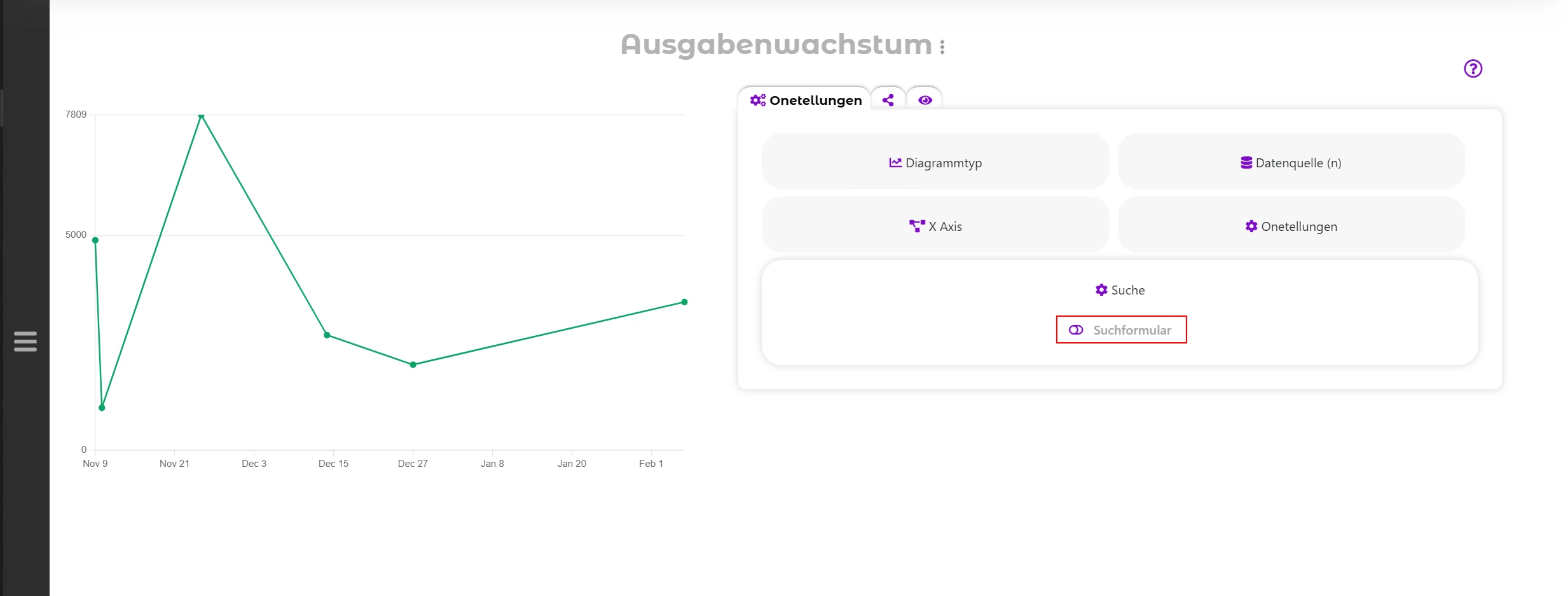The height and width of the screenshot is (596, 1568).
Task: Expand the Datenquelle (n) section
Action: (1291, 163)
